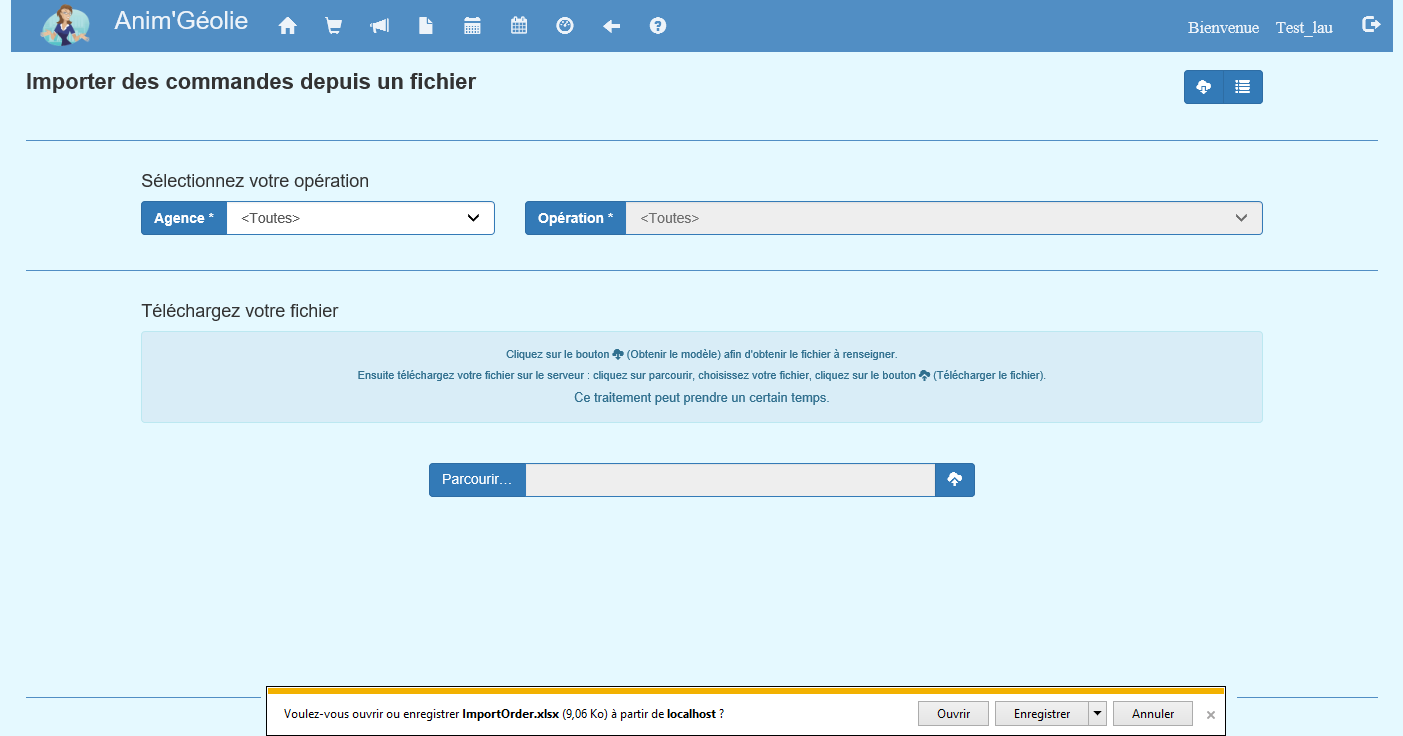The width and height of the screenshot is (1403, 736).
Task: Go to the home page icon
Action: coord(288,27)
